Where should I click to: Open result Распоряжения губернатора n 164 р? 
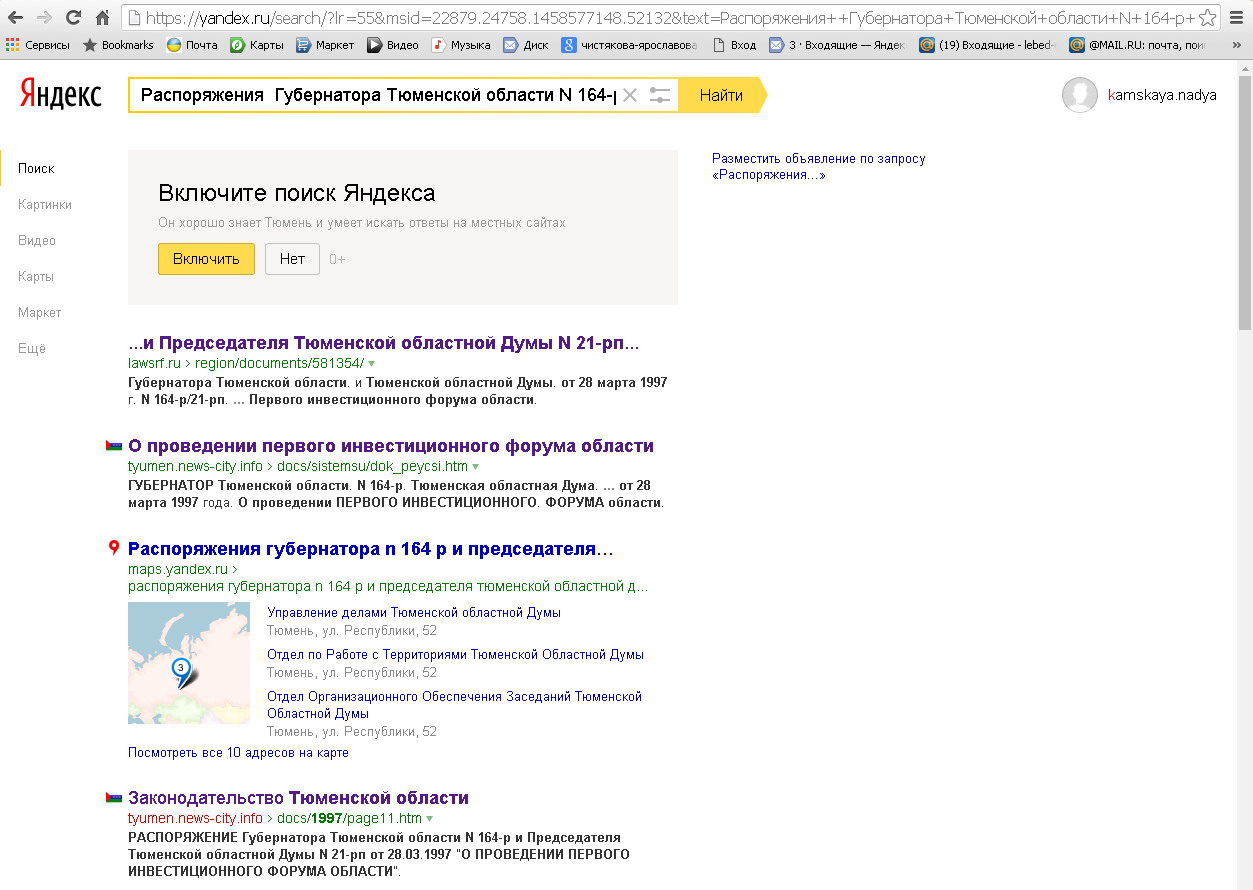371,549
